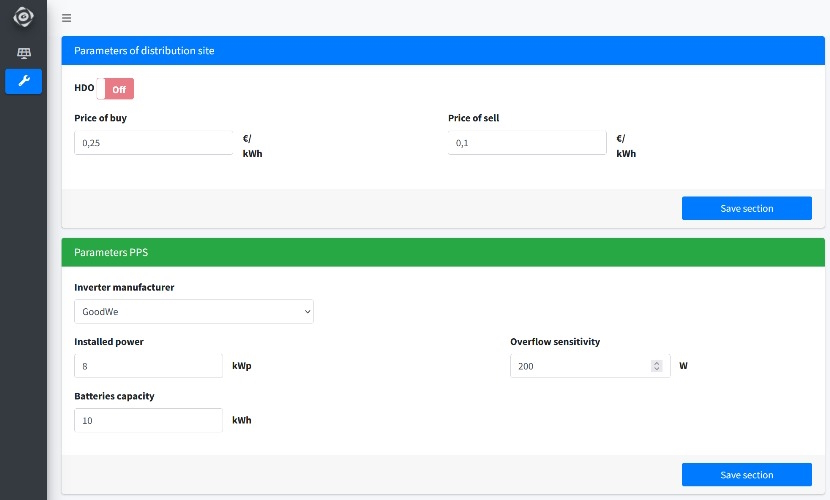Decrease Overflow sensitivity with the down arrow
Image resolution: width=830 pixels, height=500 pixels.
(657, 369)
